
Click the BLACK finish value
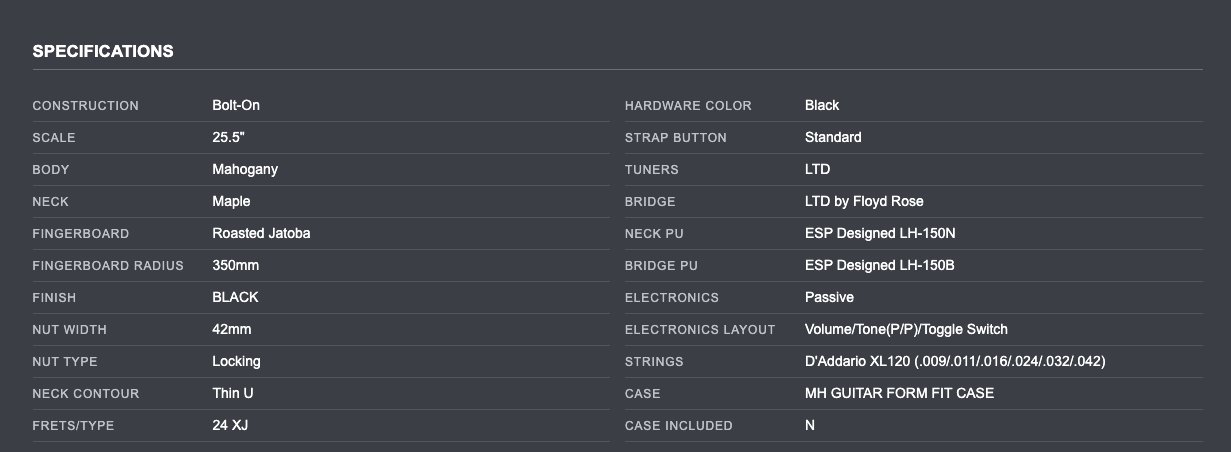pos(235,297)
